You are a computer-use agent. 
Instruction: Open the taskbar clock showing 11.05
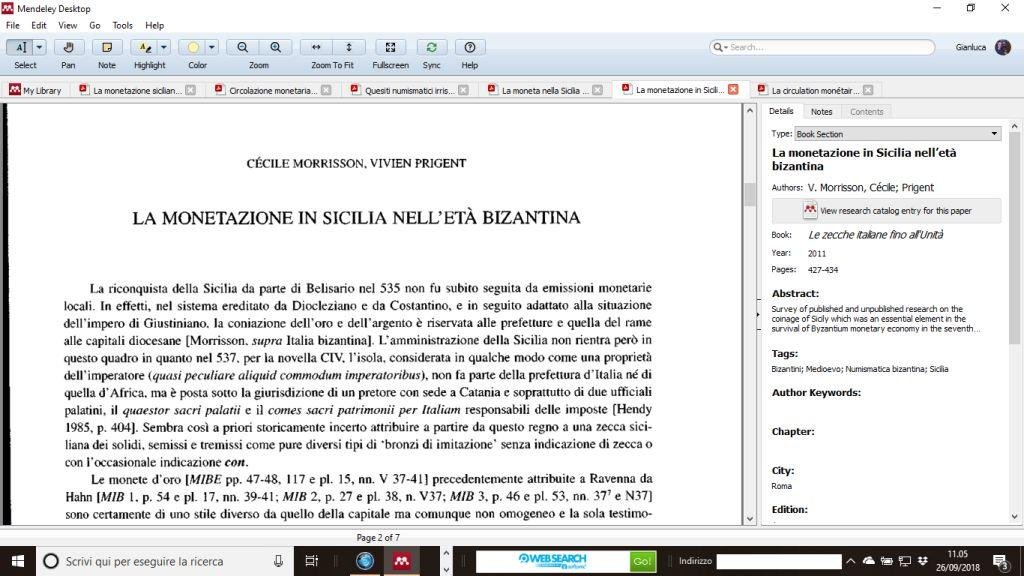(x=957, y=561)
